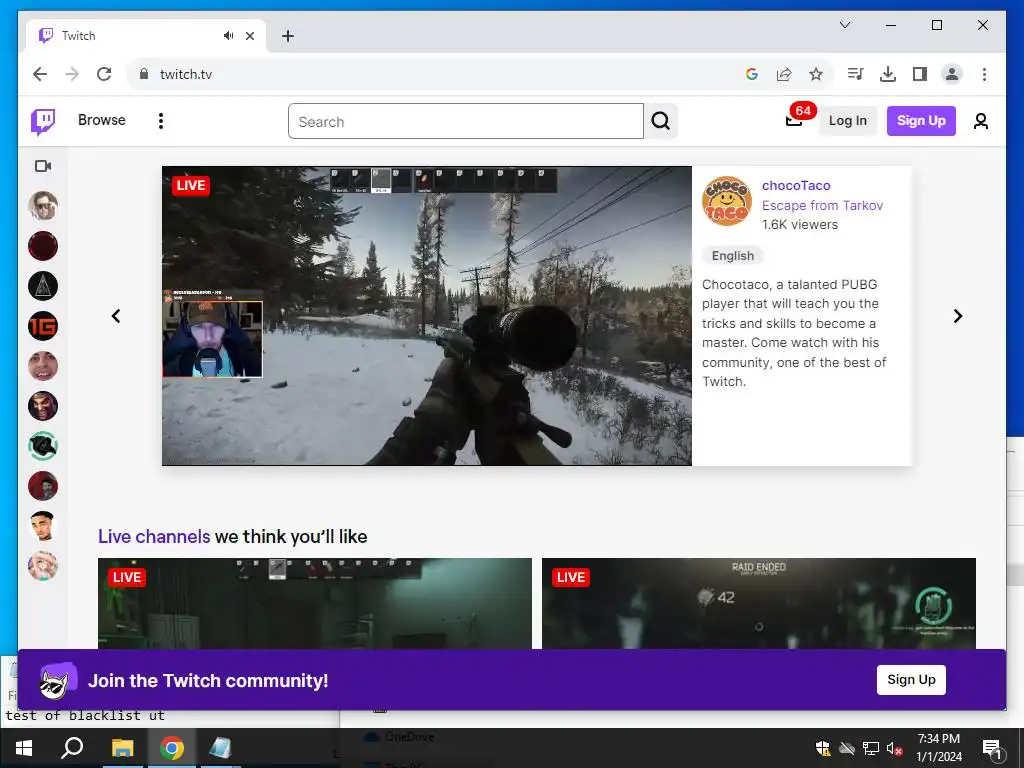Bookmark this tab with the star icon
This screenshot has height=768, width=1024.
[x=816, y=74]
